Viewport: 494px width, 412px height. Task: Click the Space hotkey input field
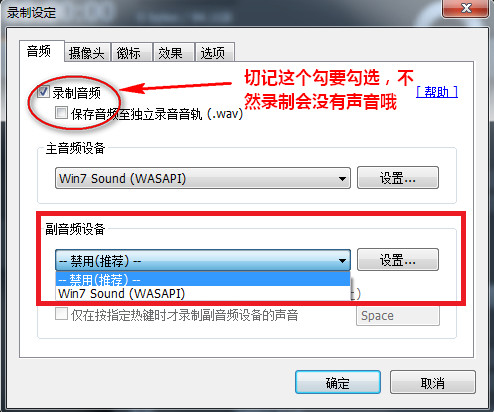398,316
